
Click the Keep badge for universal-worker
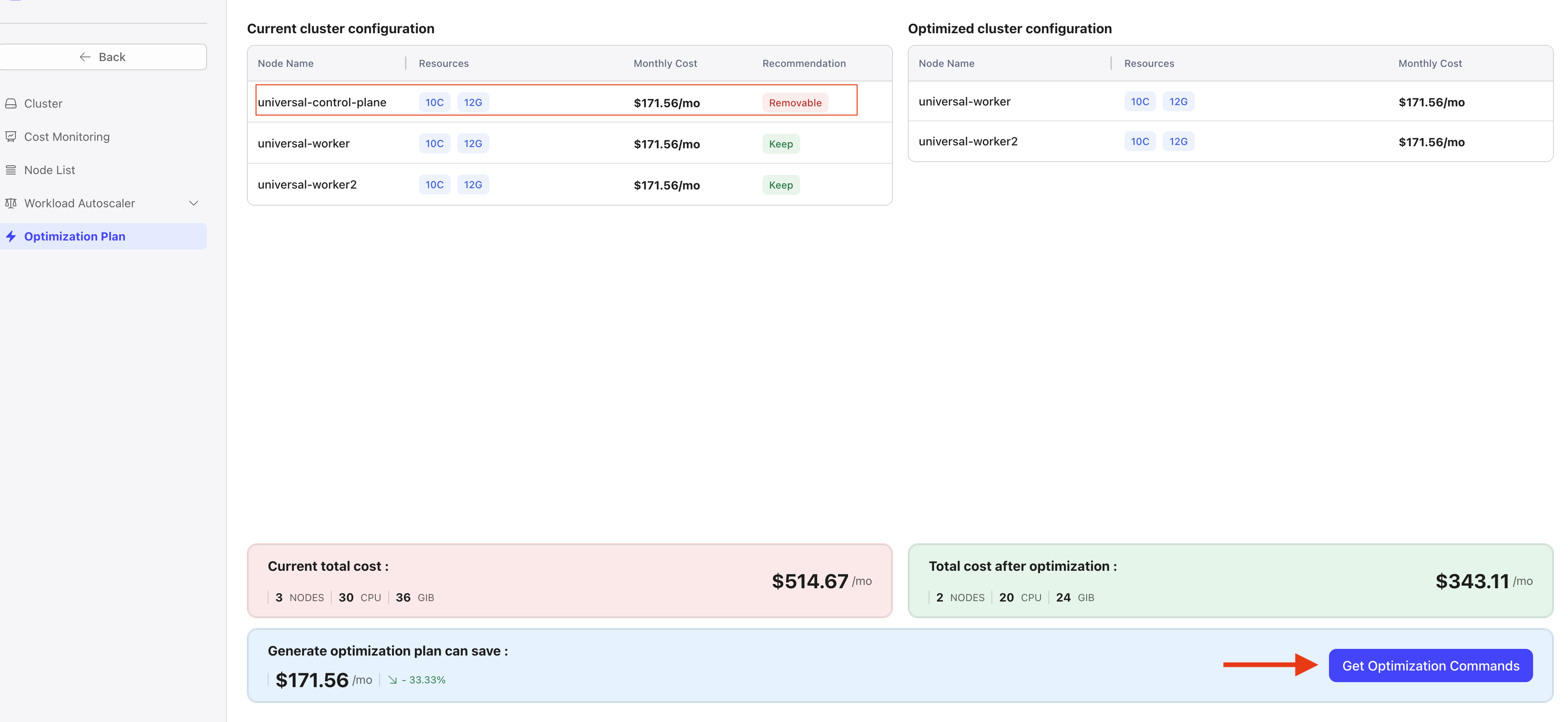pyautogui.click(x=780, y=144)
